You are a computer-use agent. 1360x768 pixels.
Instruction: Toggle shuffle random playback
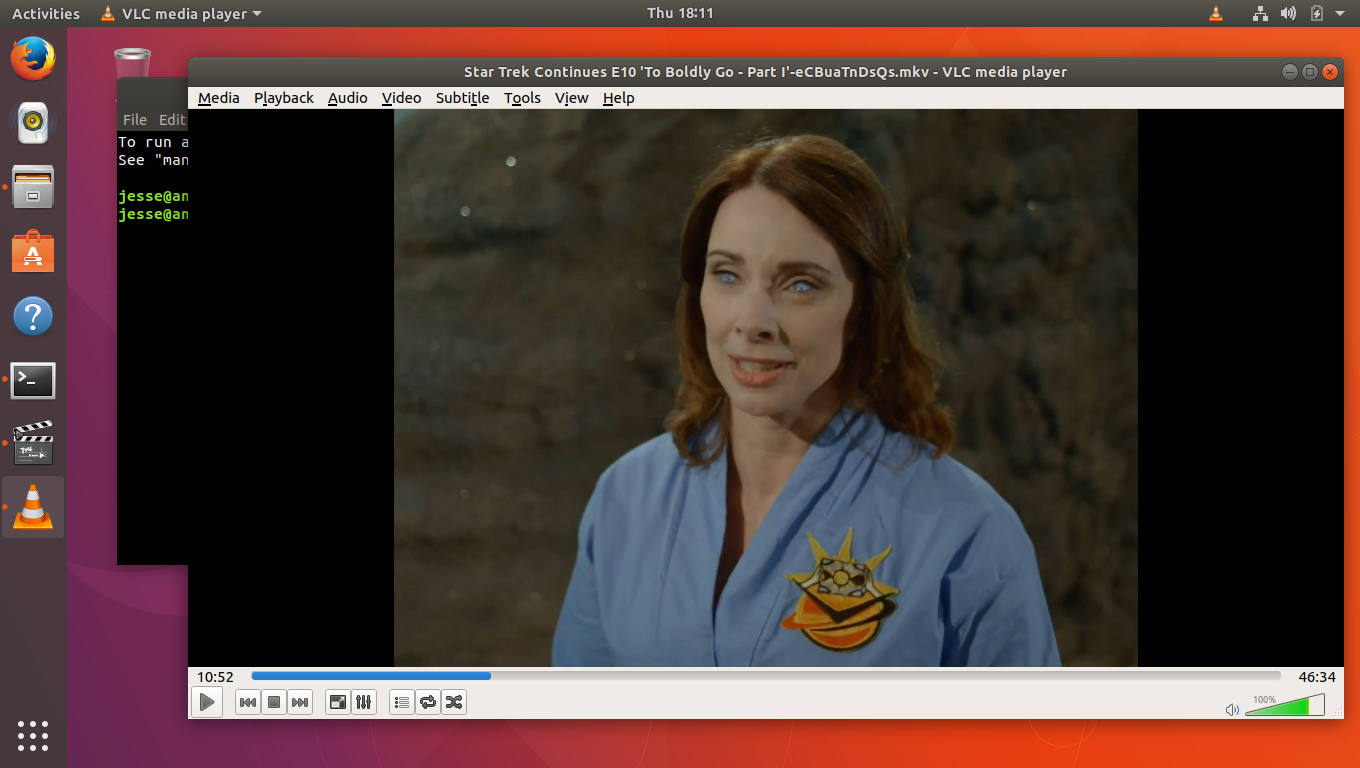(x=454, y=702)
